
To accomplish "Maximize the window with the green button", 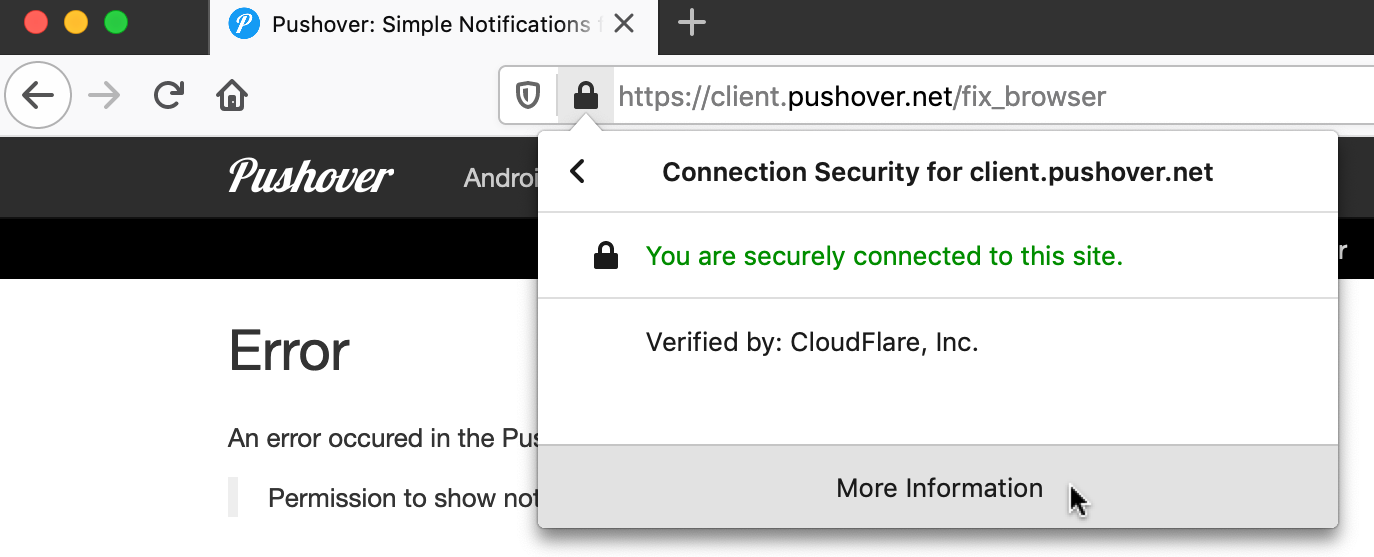I will [116, 22].
